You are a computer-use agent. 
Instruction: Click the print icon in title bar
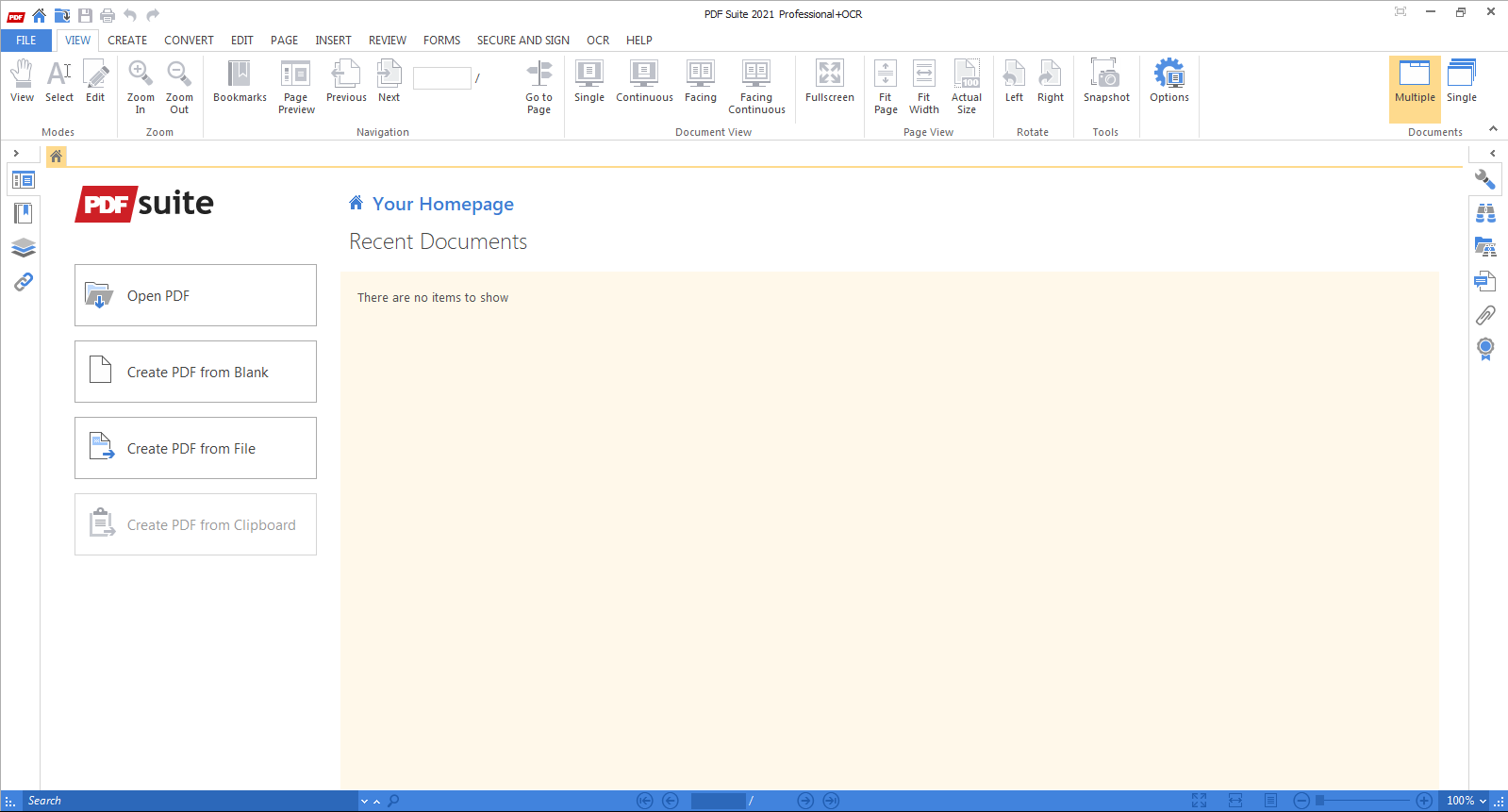(108, 14)
